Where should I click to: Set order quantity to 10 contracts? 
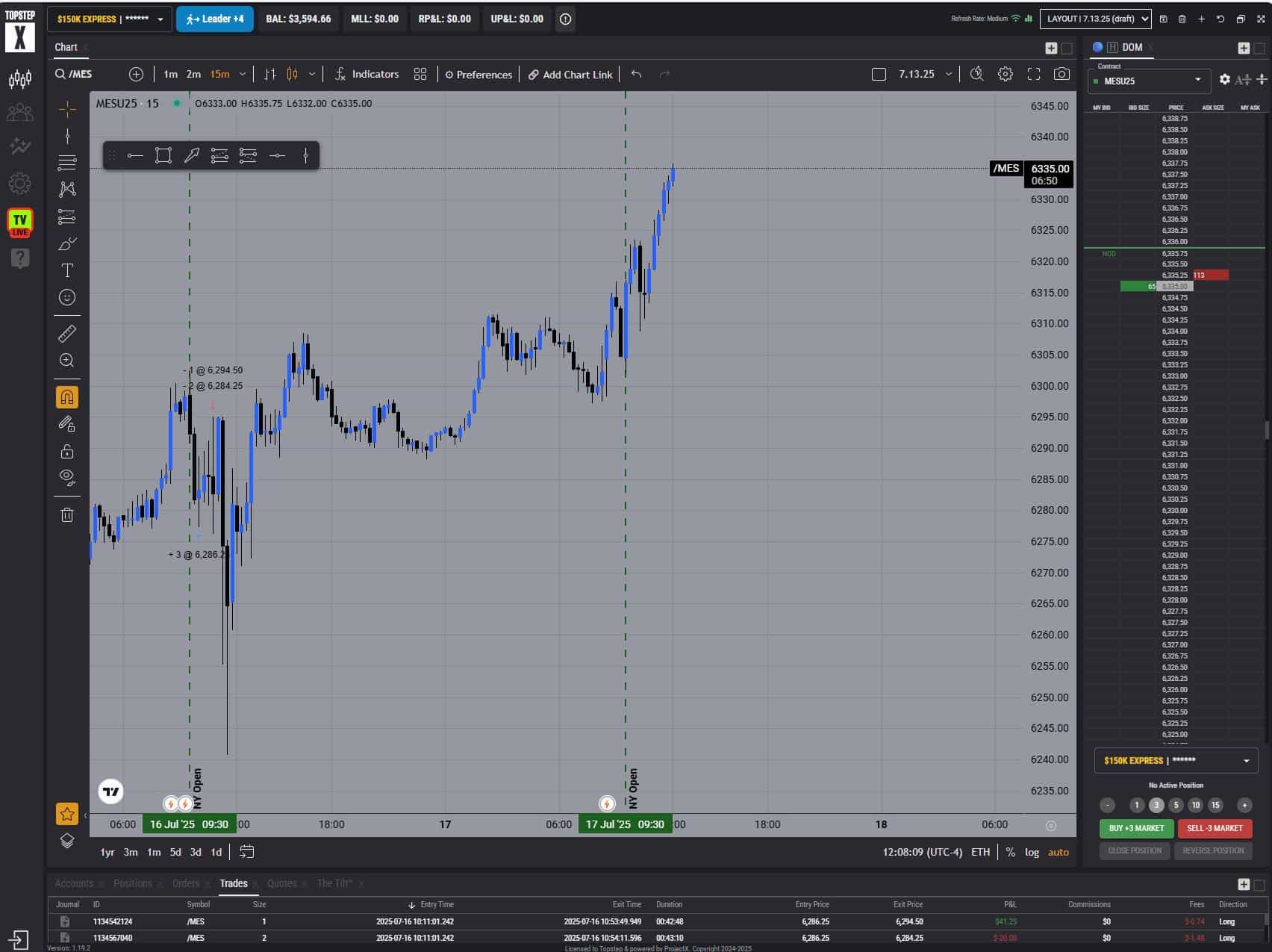pyautogui.click(x=1196, y=805)
